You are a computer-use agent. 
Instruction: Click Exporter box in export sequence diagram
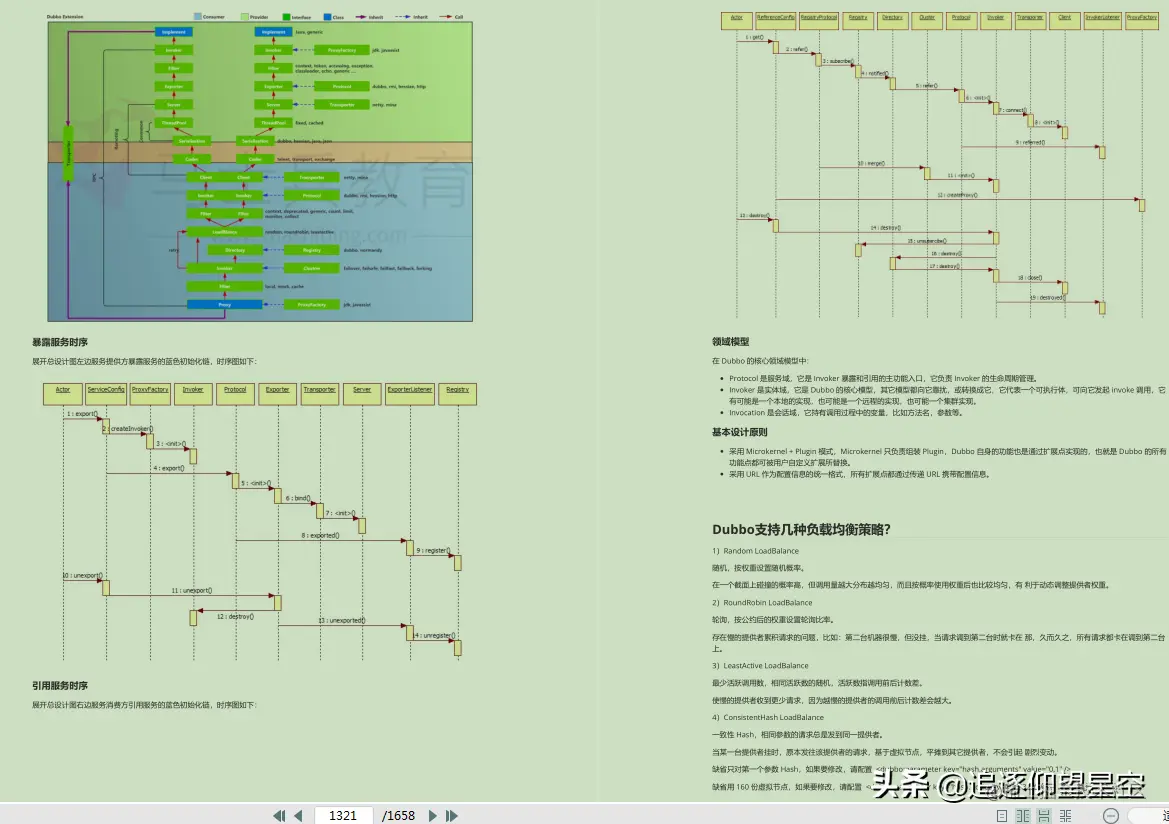tap(277, 394)
